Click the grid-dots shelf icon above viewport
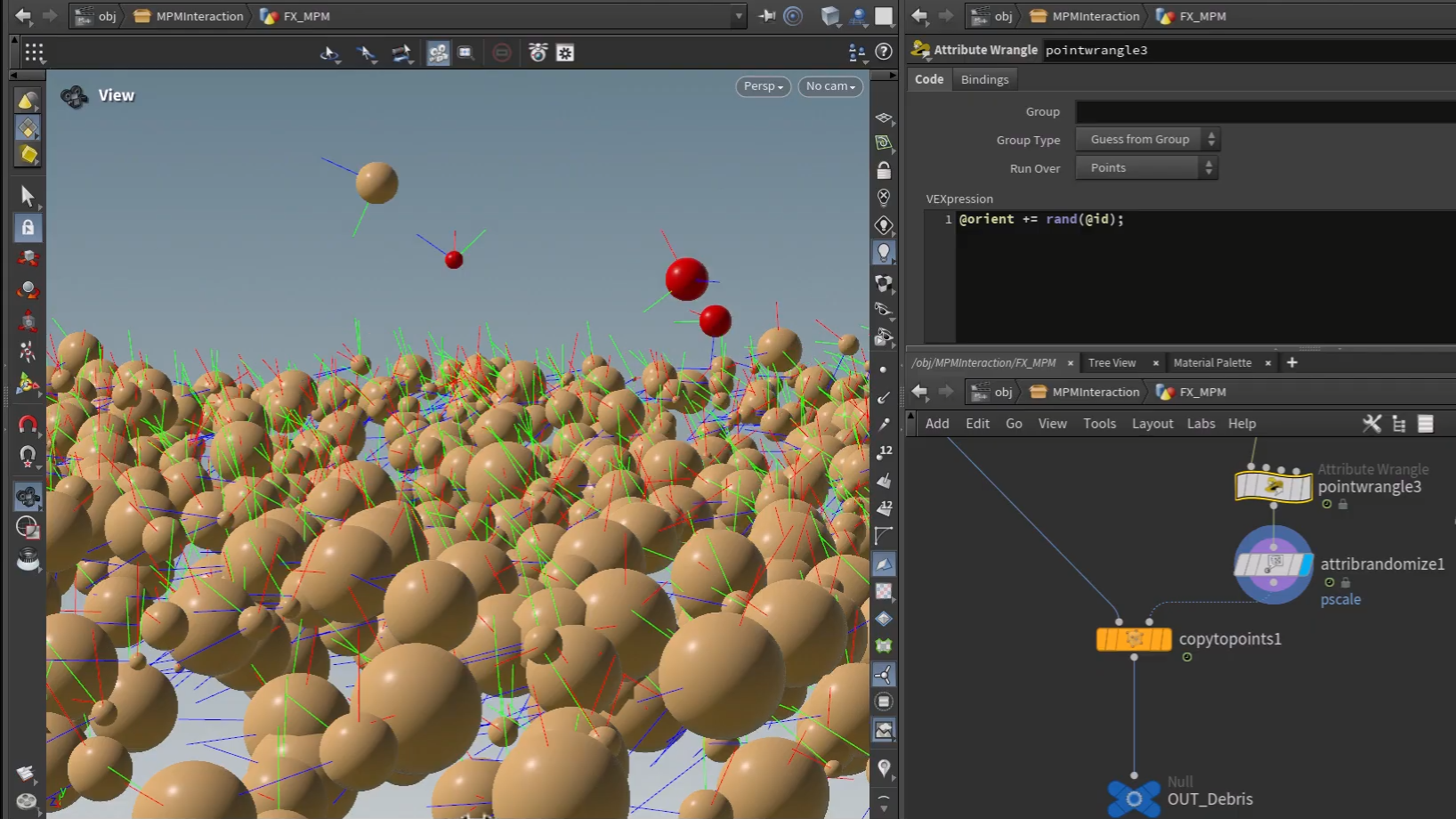 pyautogui.click(x=34, y=53)
